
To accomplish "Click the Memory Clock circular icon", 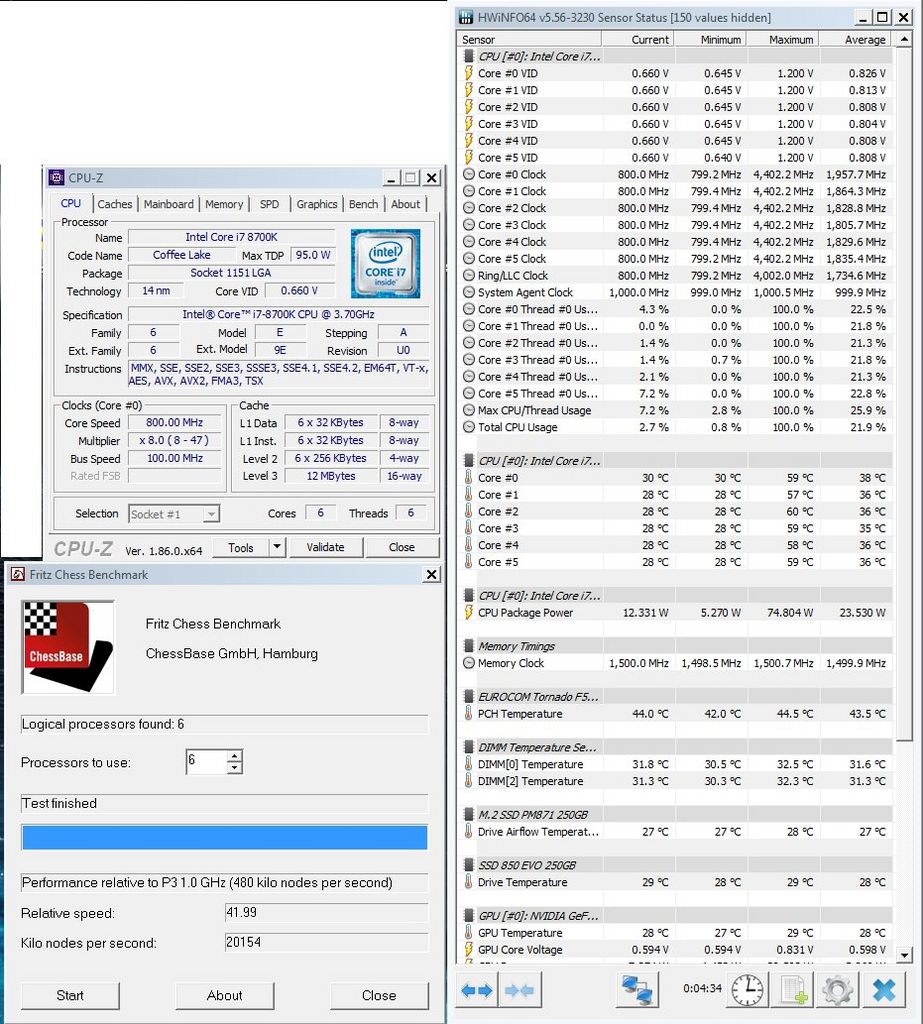I will point(468,663).
